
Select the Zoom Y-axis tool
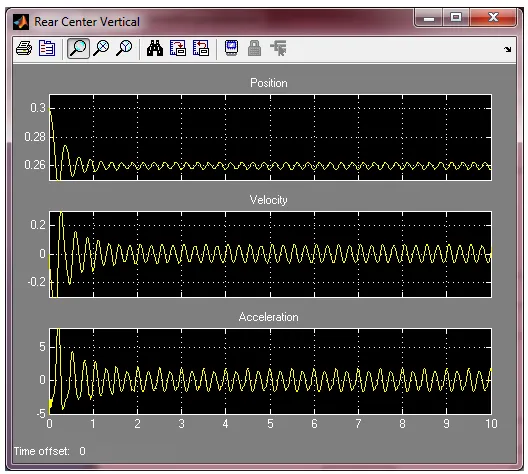point(124,48)
